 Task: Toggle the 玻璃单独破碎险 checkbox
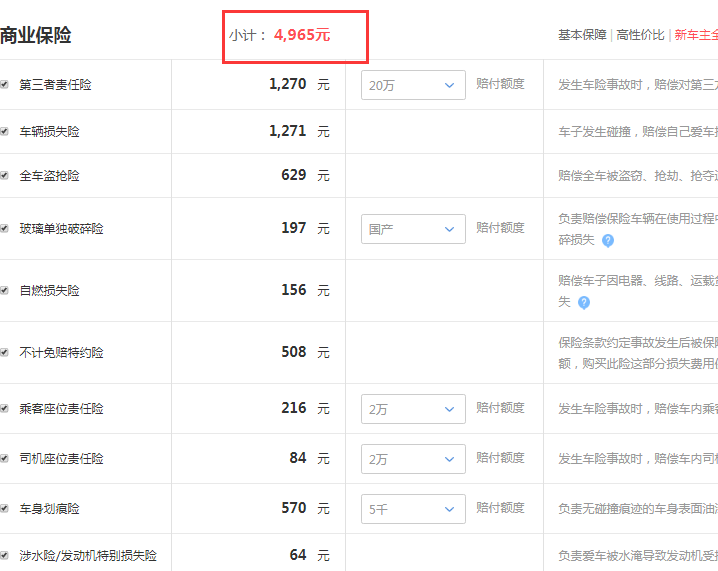4,228
